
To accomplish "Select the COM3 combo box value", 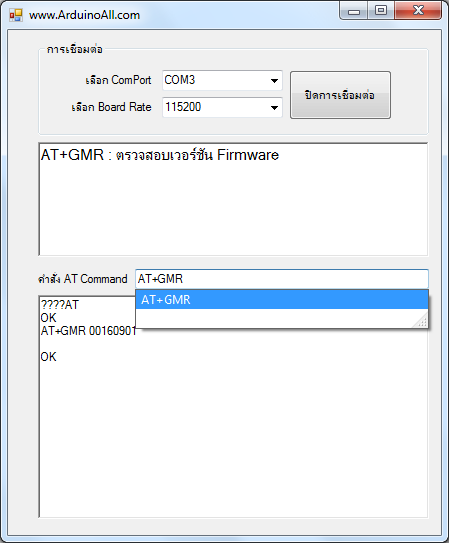I will point(222,80).
